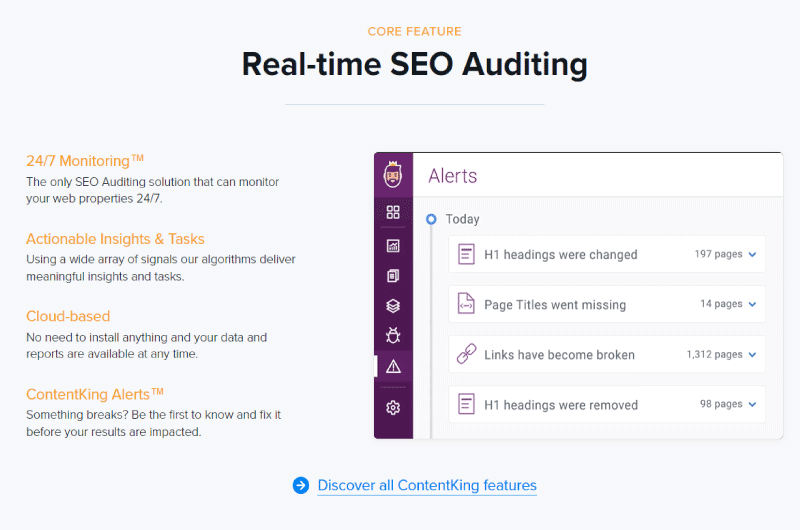
Task: Select the Alerts panel heading
Action: [453, 176]
